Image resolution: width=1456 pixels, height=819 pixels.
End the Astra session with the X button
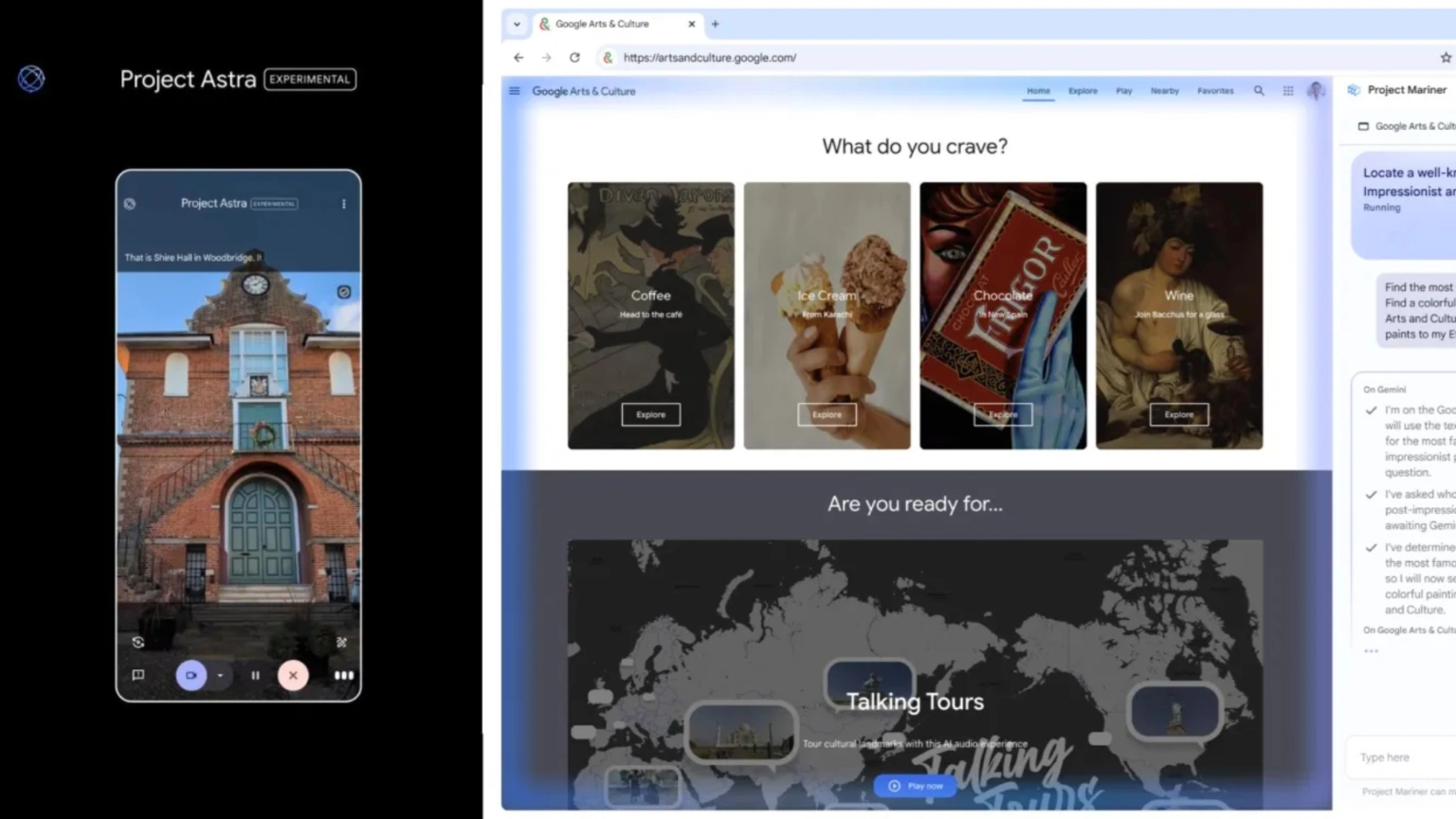(x=293, y=675)
